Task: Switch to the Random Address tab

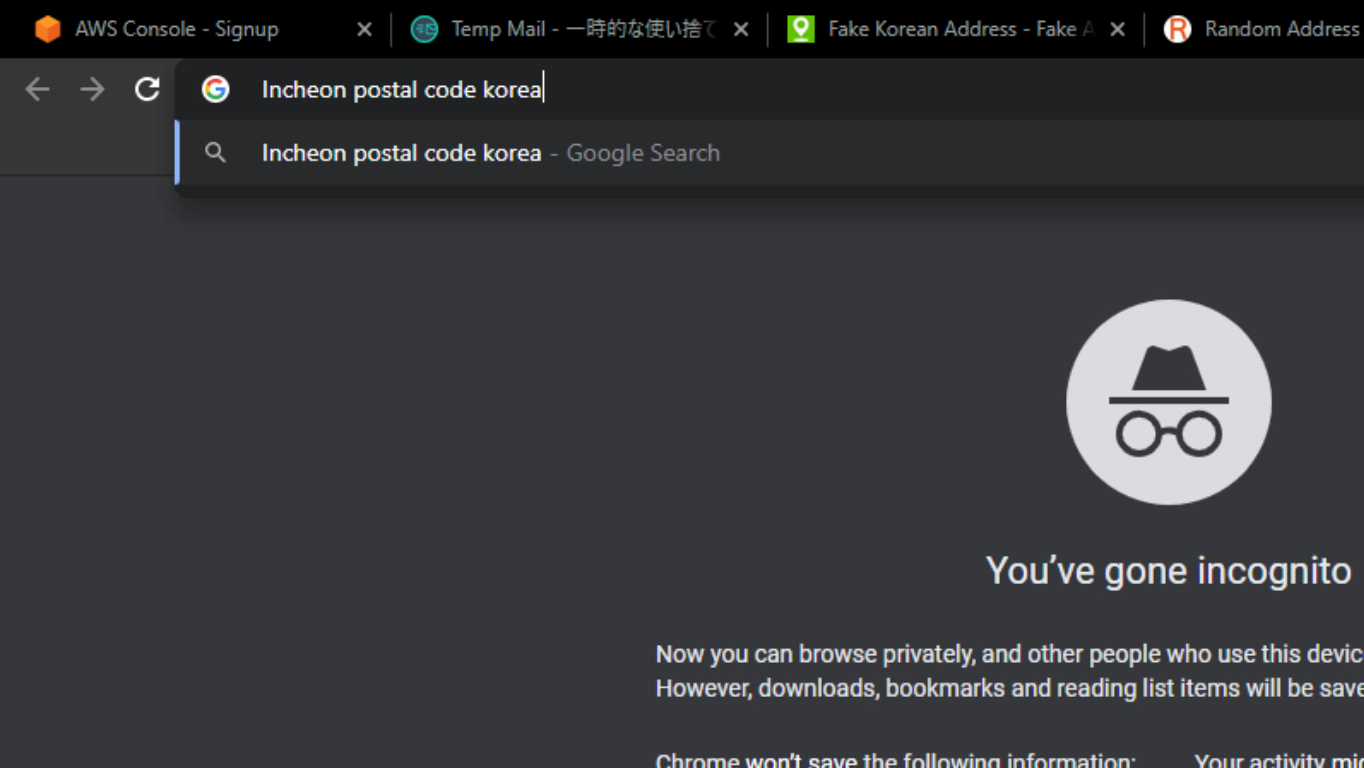Action: tap(1281, 29)
